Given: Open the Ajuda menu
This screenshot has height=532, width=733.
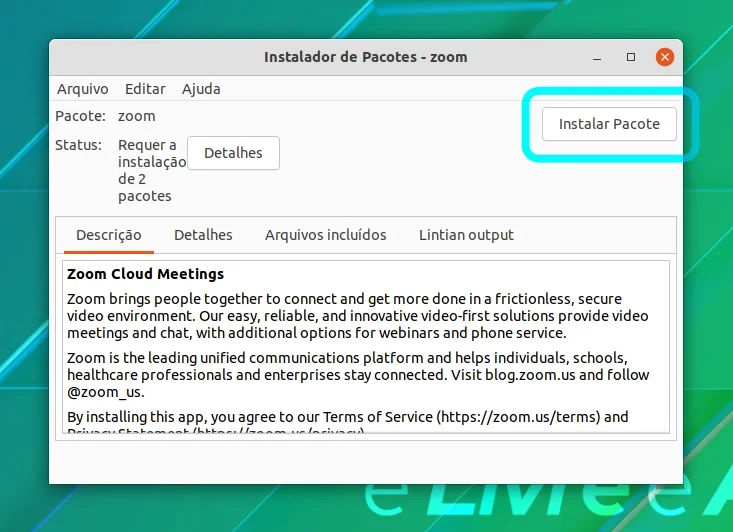Looking at the screenshot, I should click(x=201, y=89).
